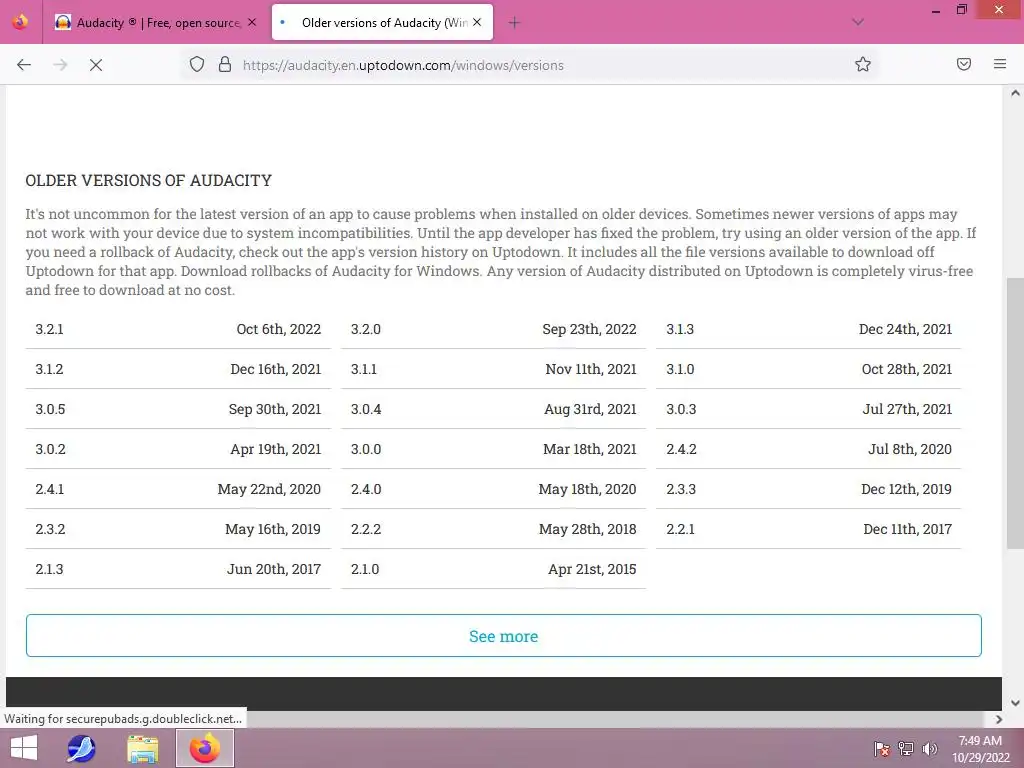Select version 3.1.0 dated Oct 28th, 2021
Image resolution: width=1024 pixels, height=768 pixels.
point(809,369)
